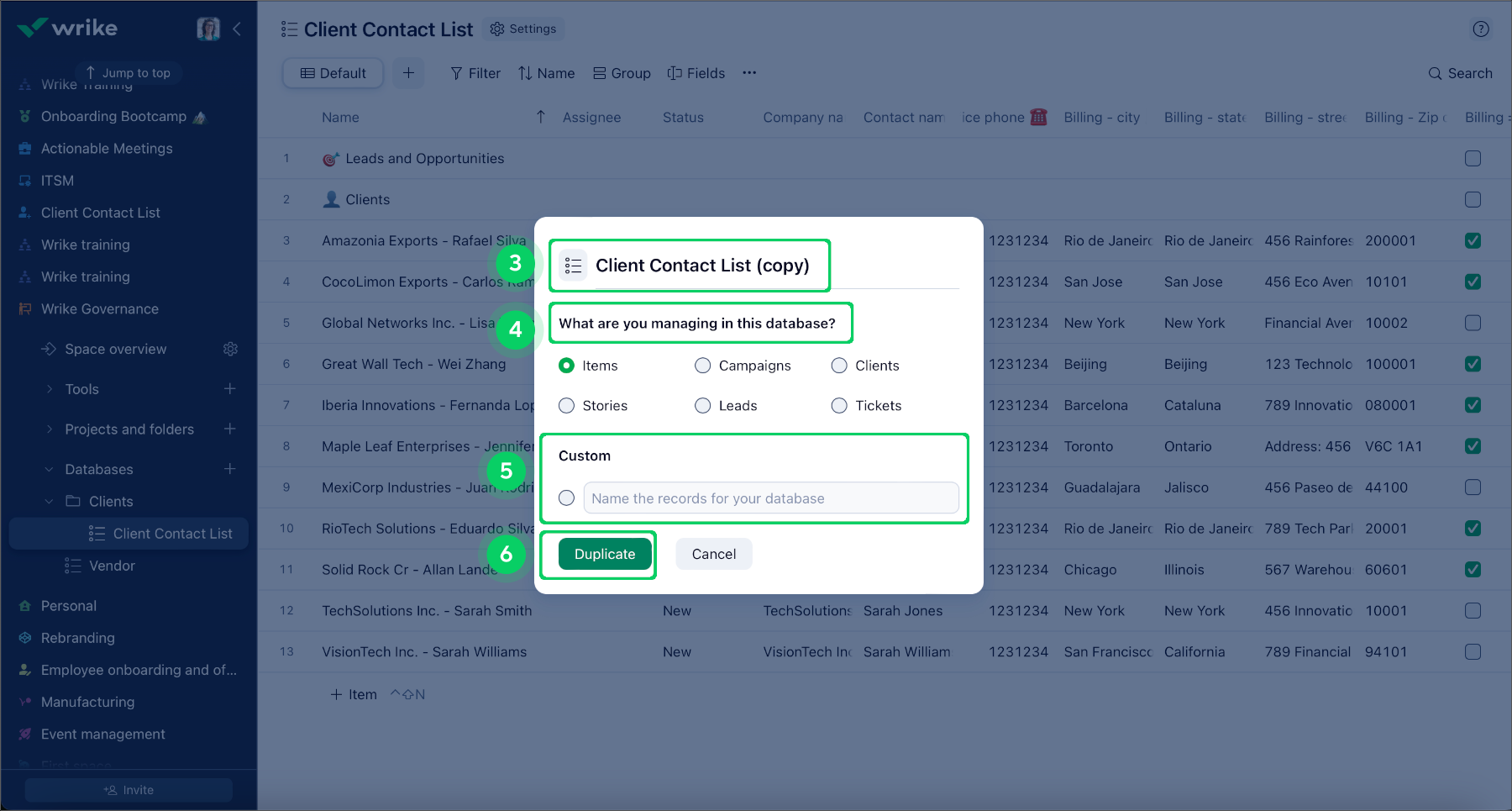Click plus icon next to Databases
The height and width of the screenshot is (811, 1512).
[230, 469]
